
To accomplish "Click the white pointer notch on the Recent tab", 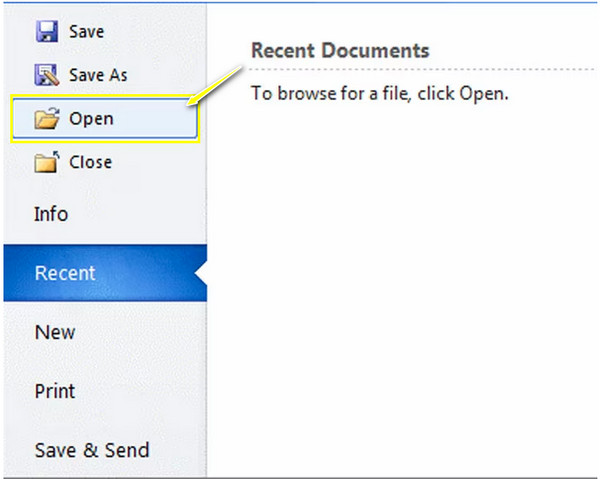I will (x=201, y=273).
